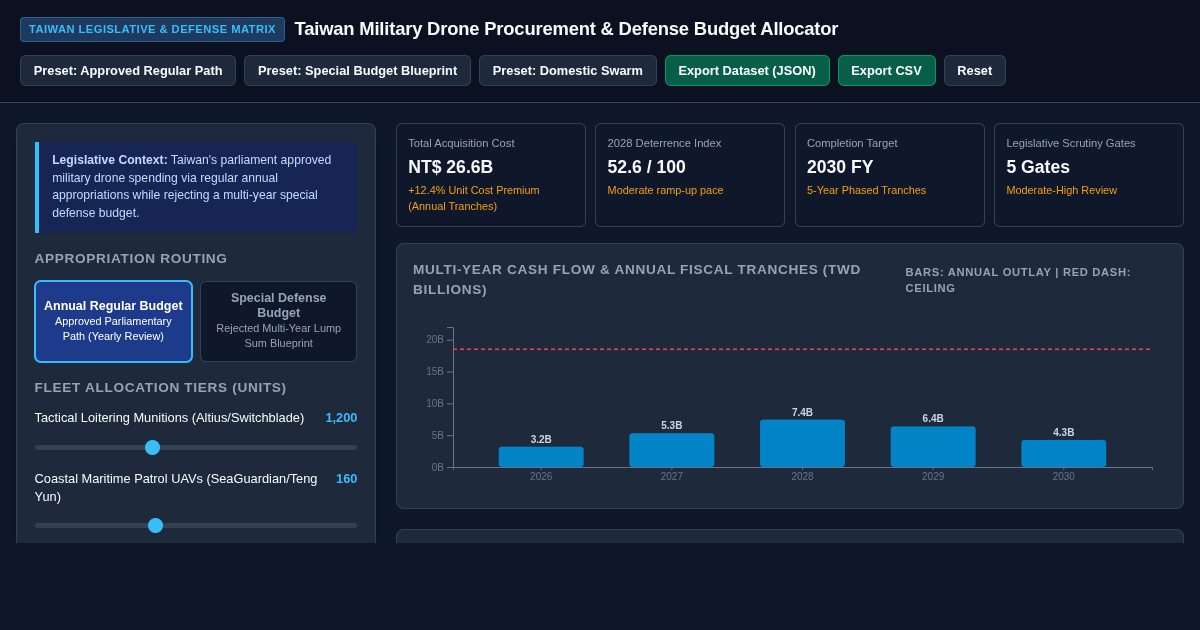The height and width of the screenshot is (630, 1200).
Task: Select Annual Regular Budget routing option
Action: click(x=113, y=321)
